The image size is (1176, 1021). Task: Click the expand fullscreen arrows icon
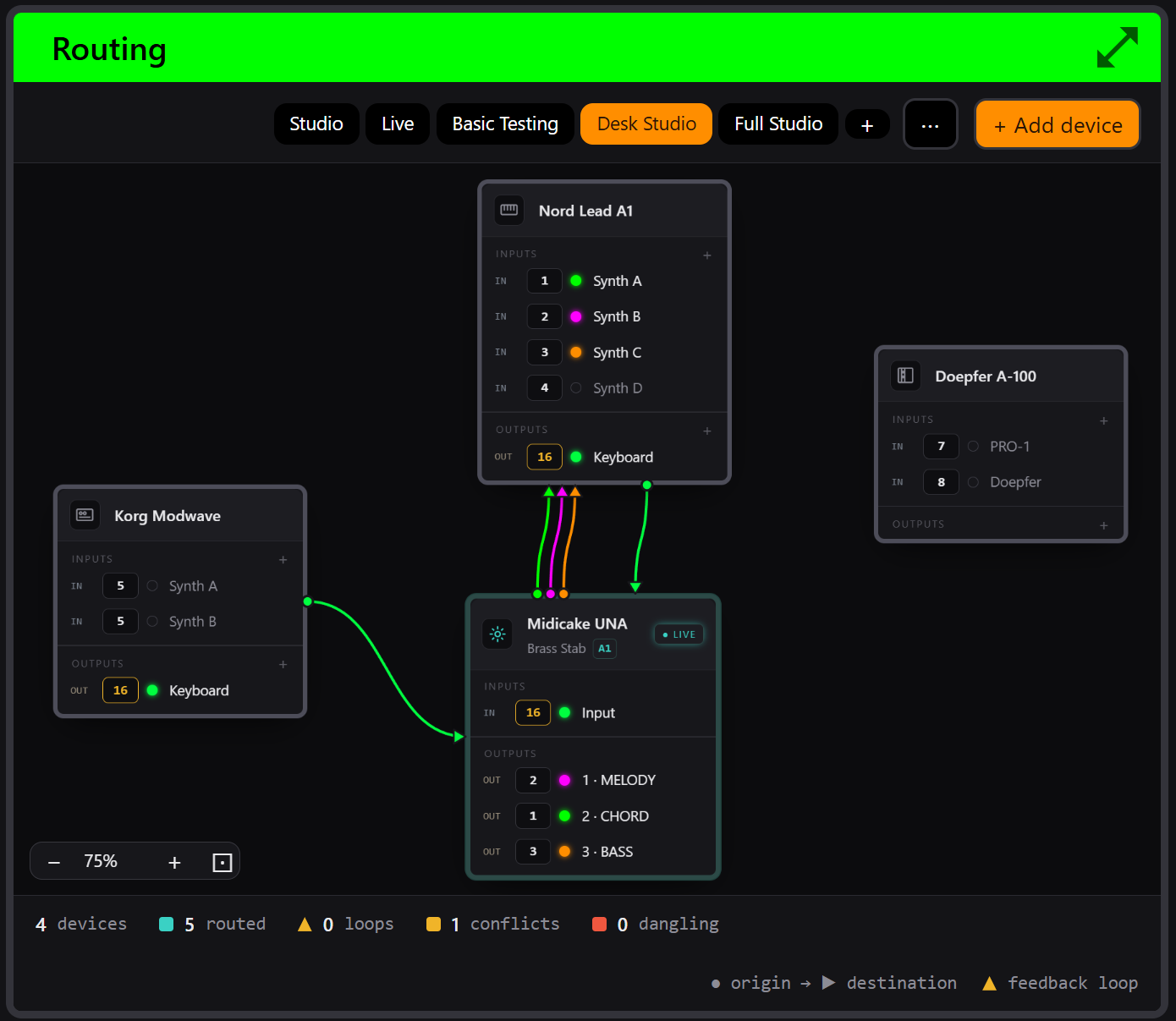(1117, 47)
